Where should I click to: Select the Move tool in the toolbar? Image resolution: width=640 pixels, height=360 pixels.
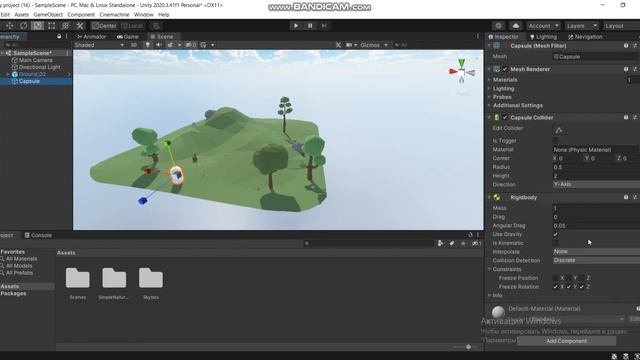9,26
